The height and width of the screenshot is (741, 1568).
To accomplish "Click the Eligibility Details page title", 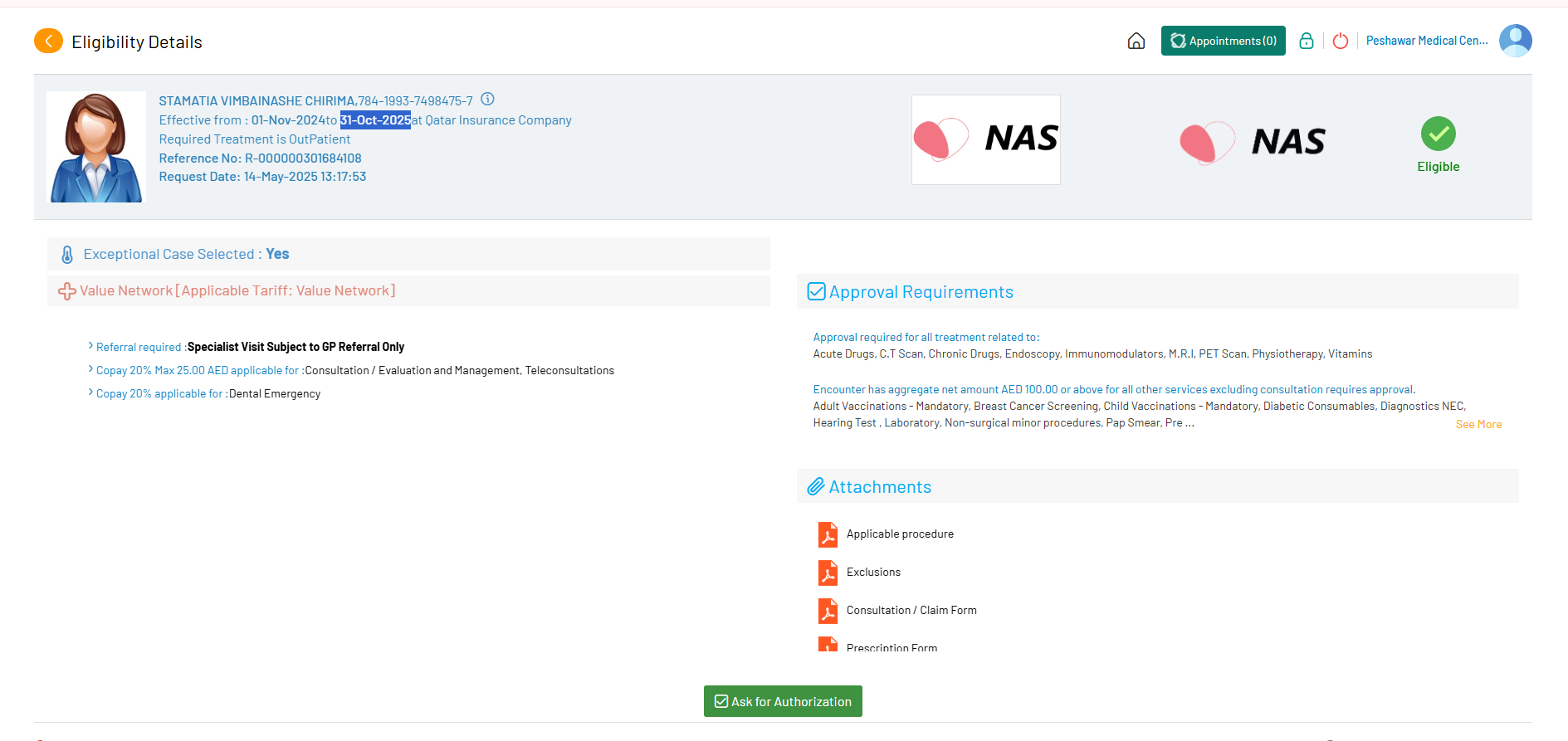I will pos(137,42).
